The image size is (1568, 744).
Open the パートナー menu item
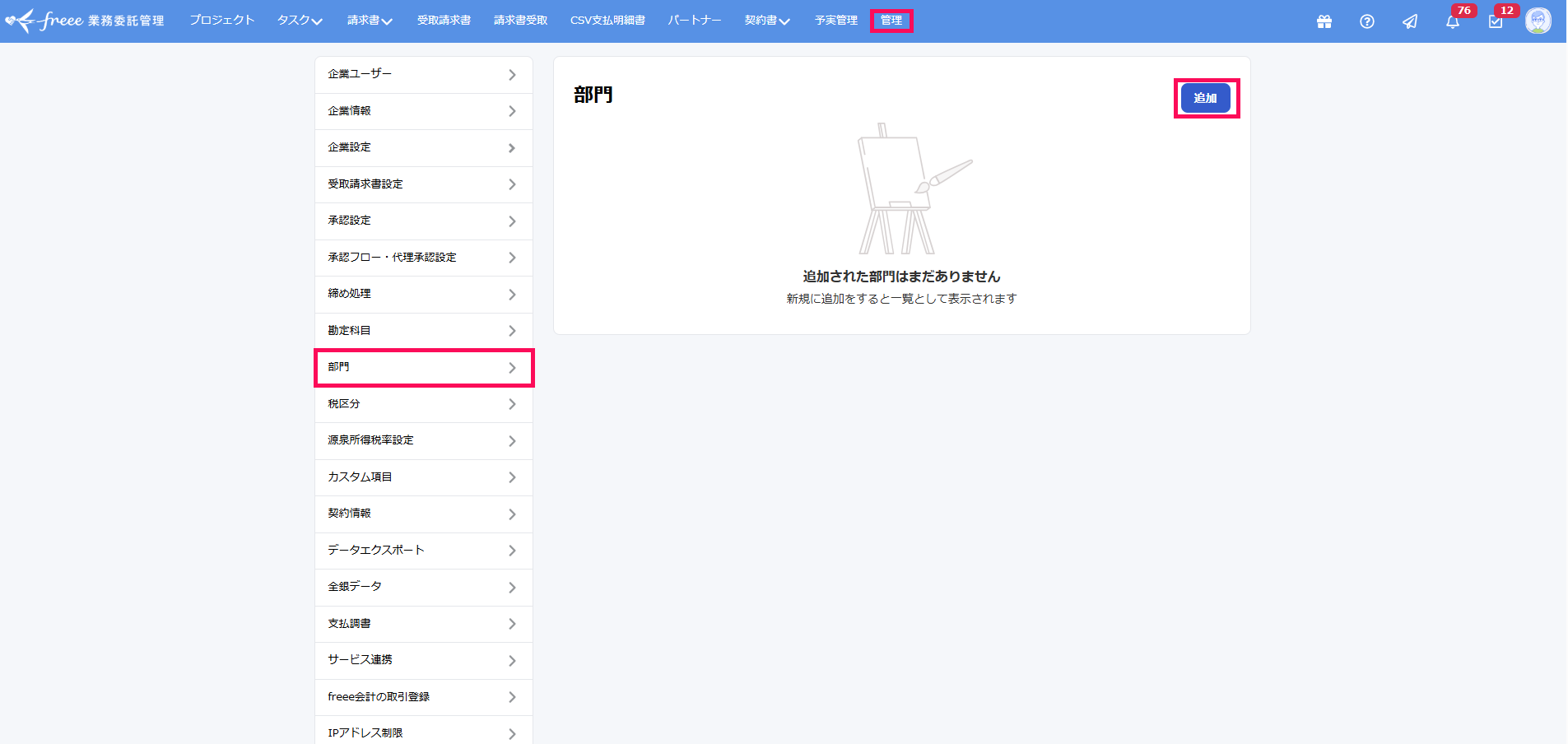click(695, 21)
